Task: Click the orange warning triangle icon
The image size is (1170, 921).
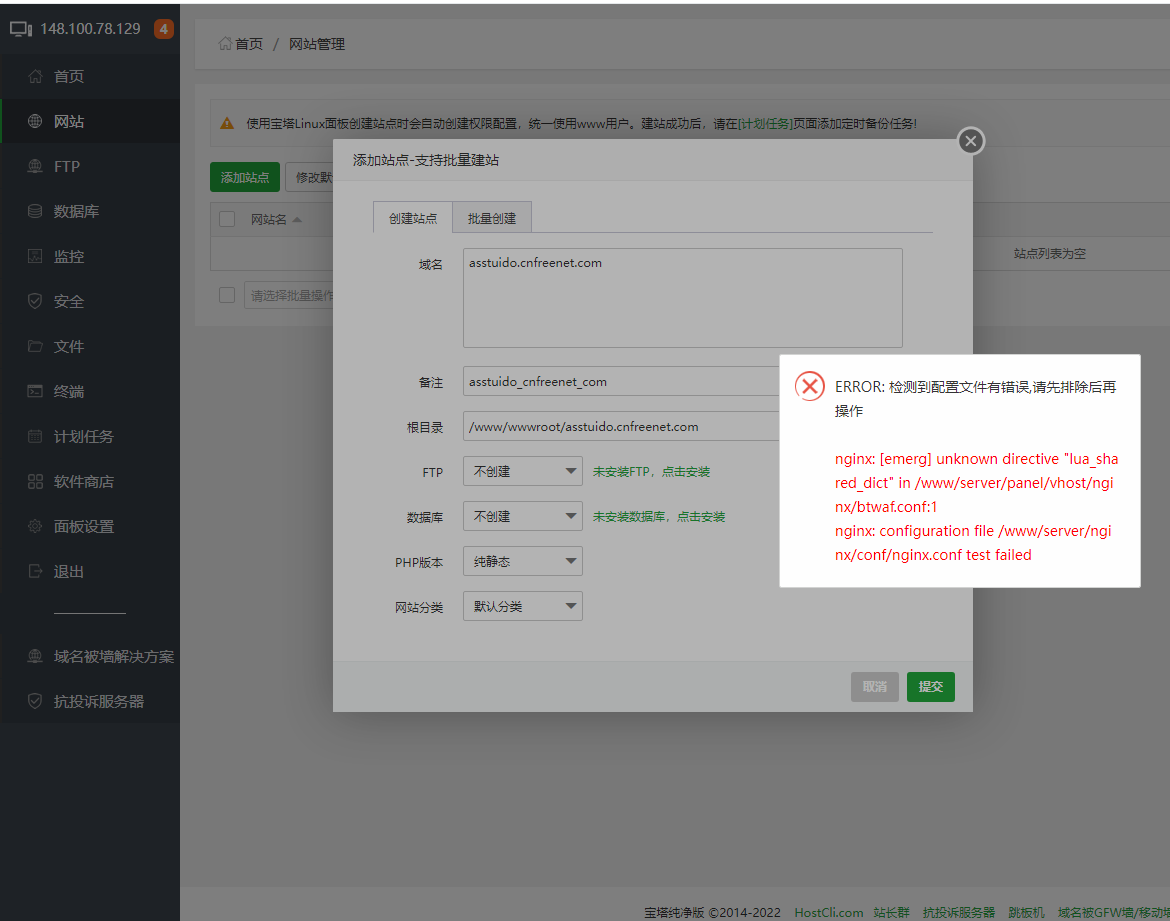Action: tap(227, 123)
